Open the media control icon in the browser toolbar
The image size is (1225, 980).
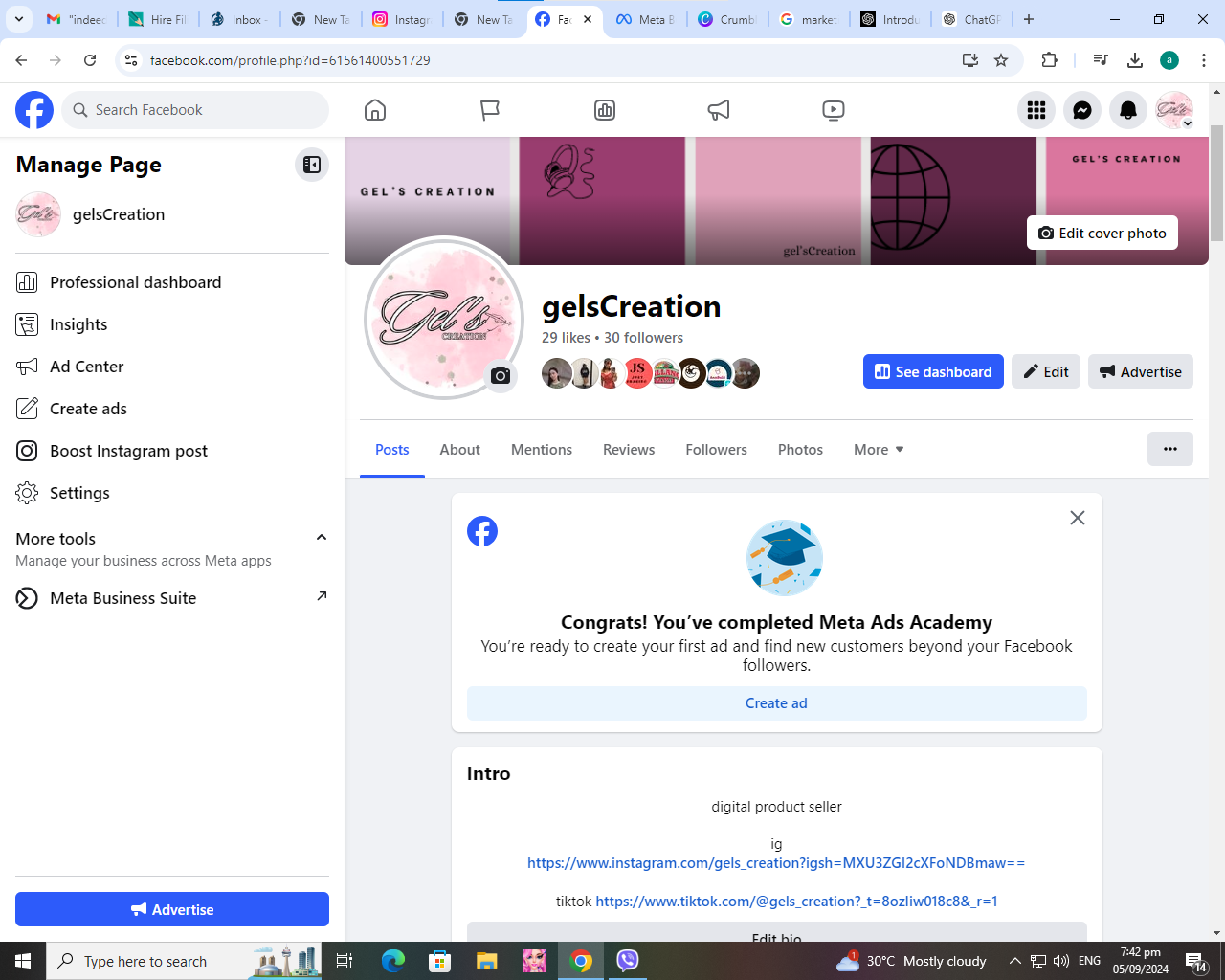1101,60
